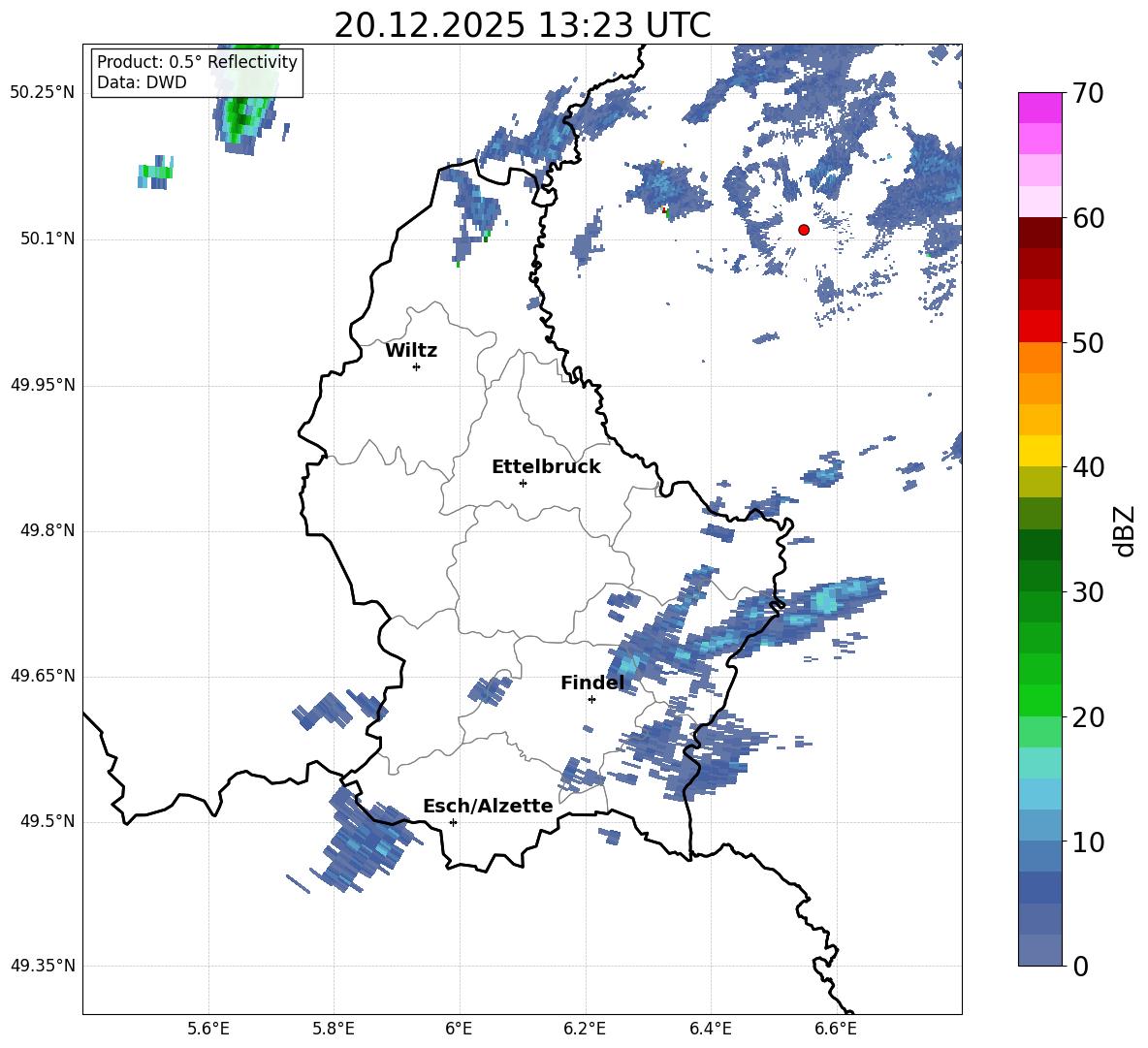Viewport: 1148px width, 1048px height.
Task: Click the magenta top segment of colorbar
Action: click(x=1040, y=108)
